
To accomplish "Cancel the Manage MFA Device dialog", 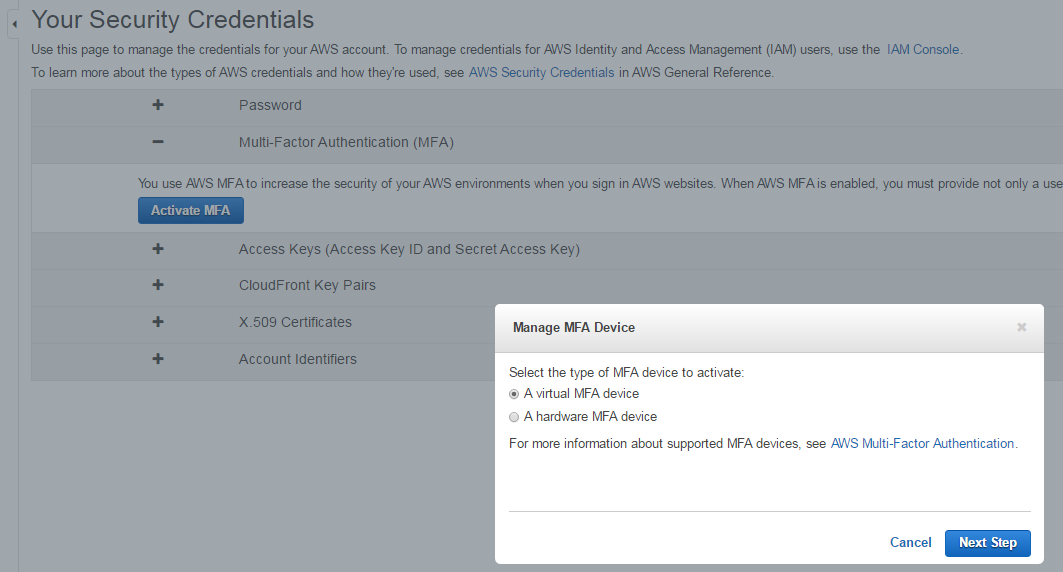I will point(910,542).
